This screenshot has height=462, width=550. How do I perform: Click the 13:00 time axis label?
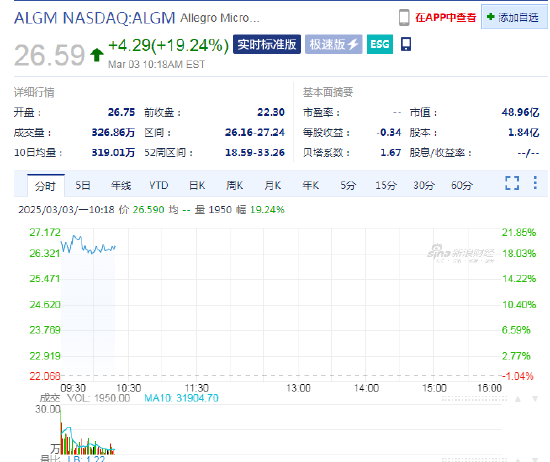pos(298,388)
